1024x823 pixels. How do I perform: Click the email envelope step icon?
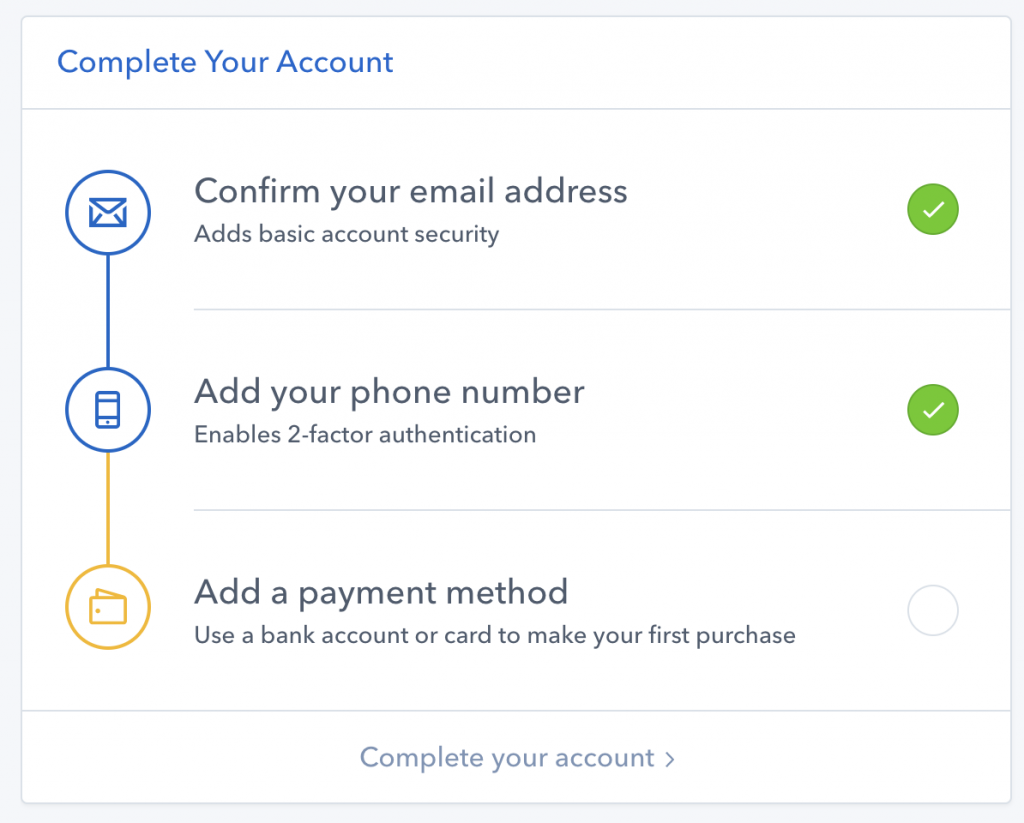coord(108,212)
